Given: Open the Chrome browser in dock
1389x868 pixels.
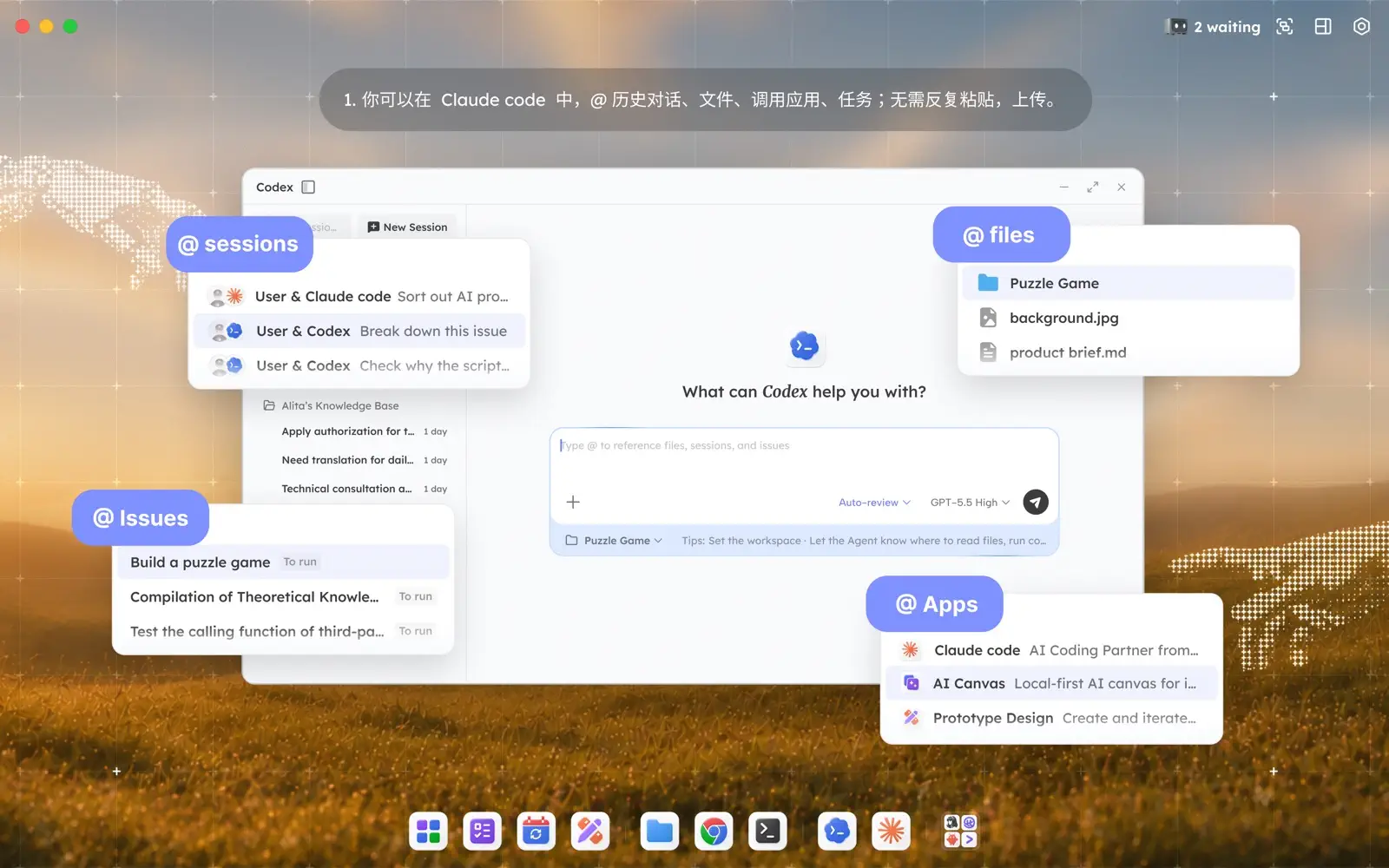Looking at the screenshot, I should (x=714, y=832).
